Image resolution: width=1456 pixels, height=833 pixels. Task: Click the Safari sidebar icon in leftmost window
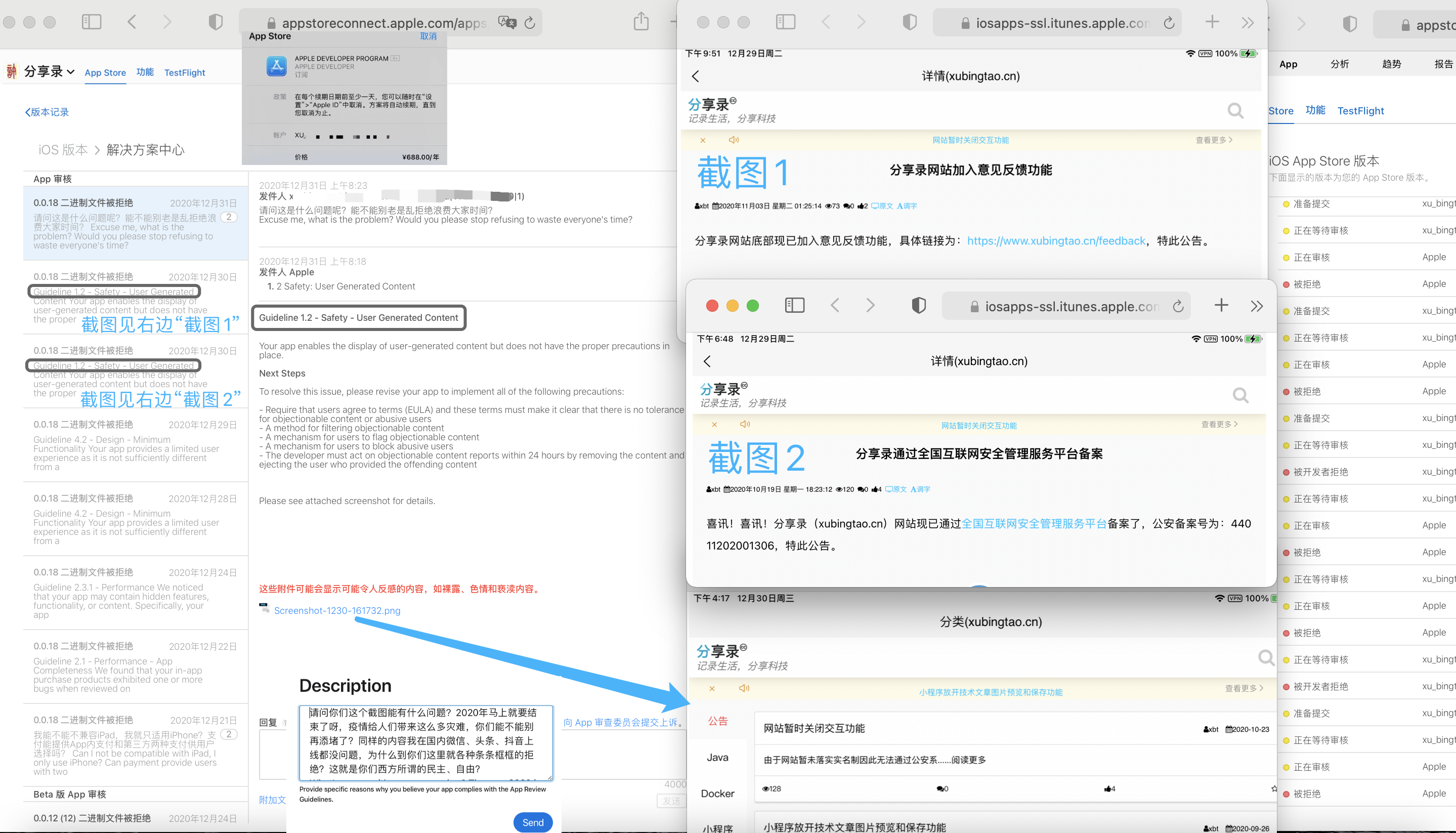[x=92, y=22]
